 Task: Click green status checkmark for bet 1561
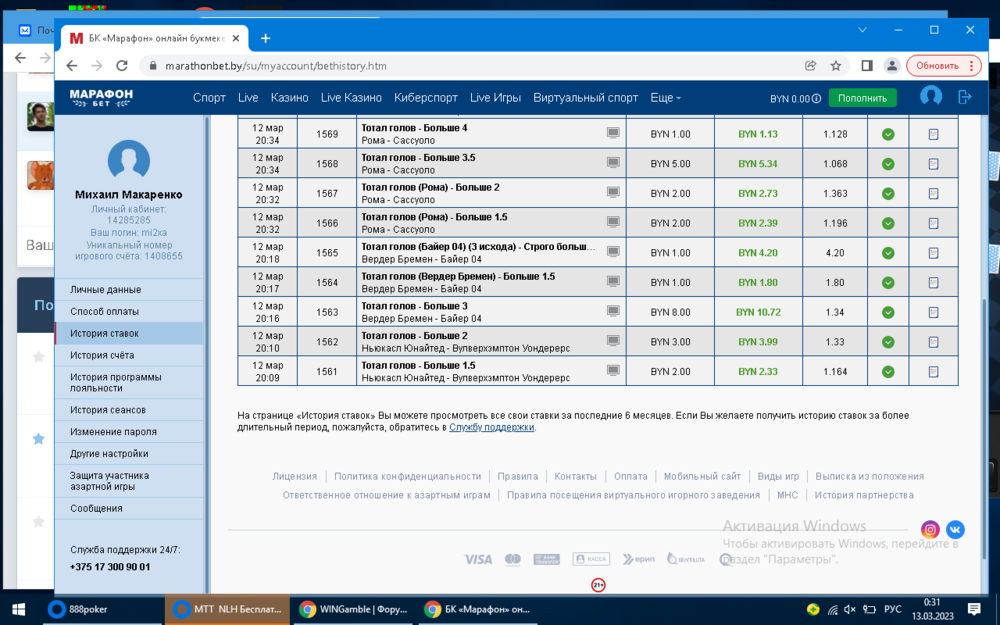[x=888, y=372]
